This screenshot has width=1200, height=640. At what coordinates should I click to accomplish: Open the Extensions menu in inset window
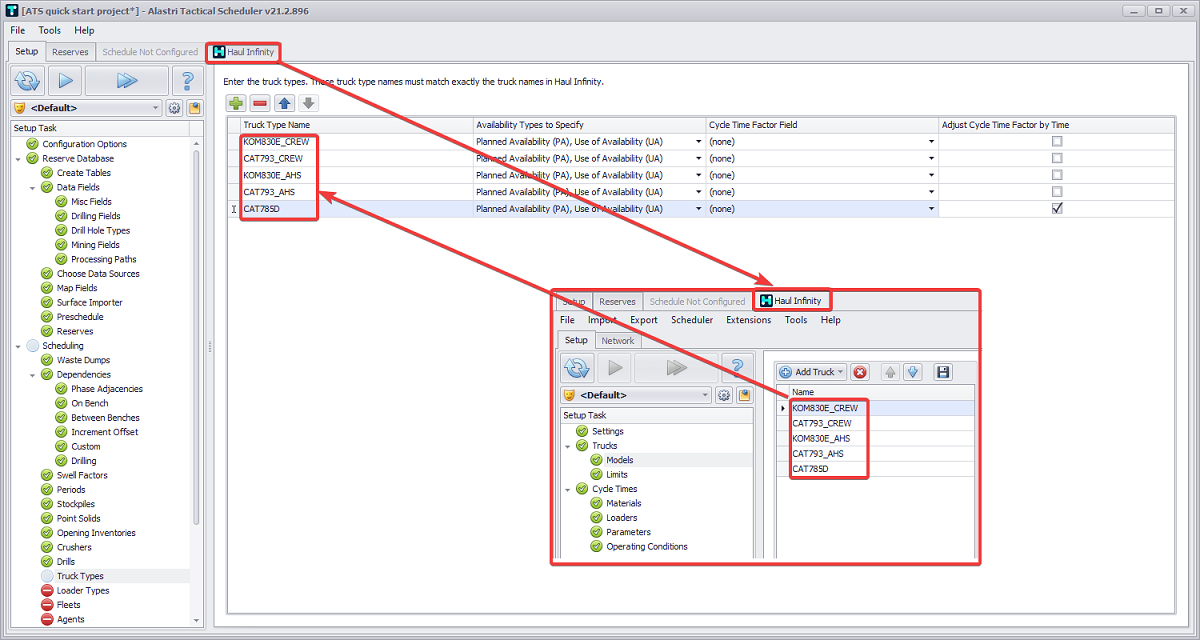749,320
